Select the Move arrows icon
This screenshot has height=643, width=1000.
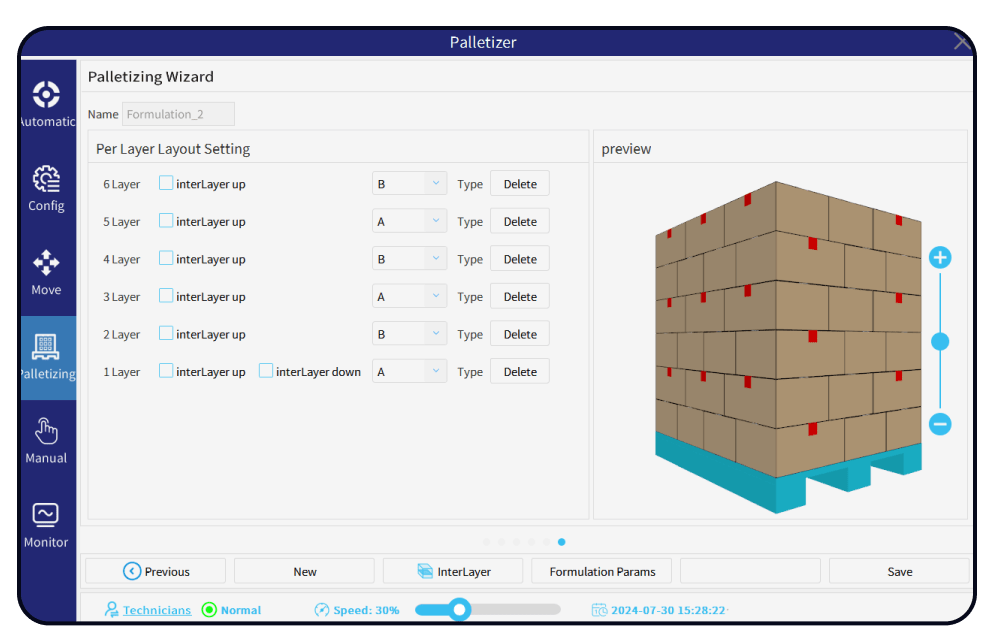coord(46,263)
